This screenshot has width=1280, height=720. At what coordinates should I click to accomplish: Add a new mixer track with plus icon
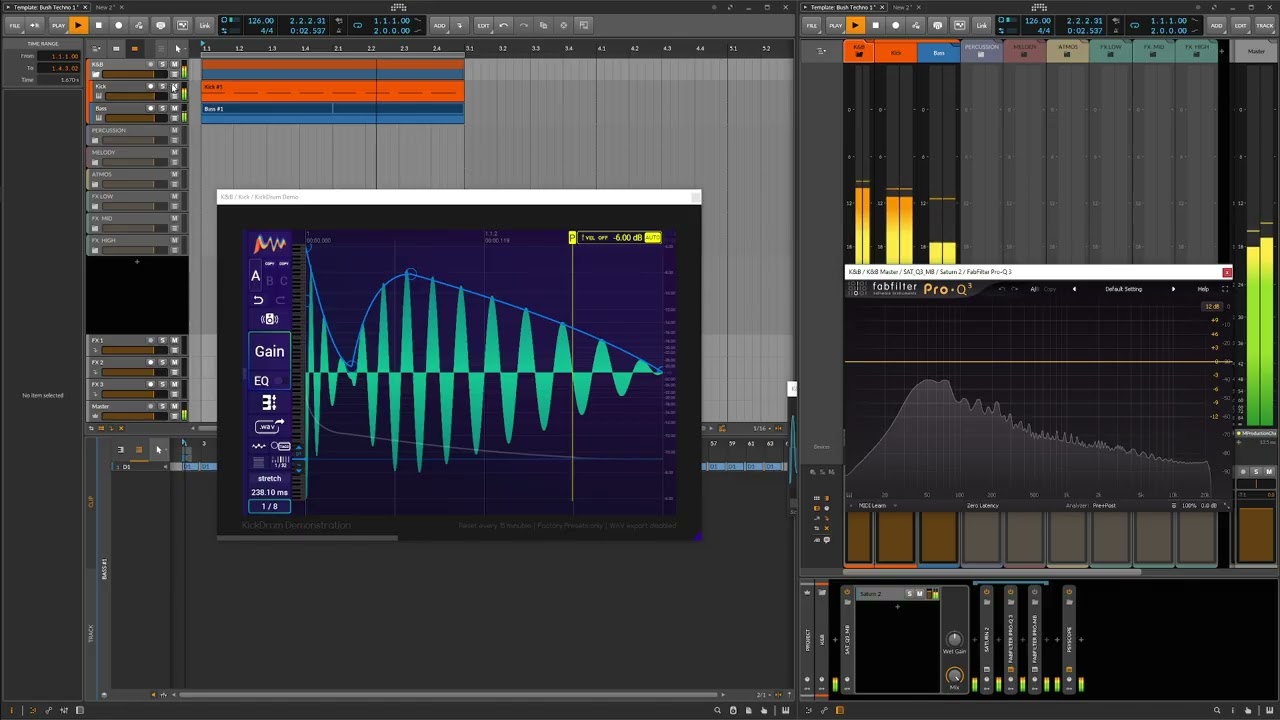1223,49
